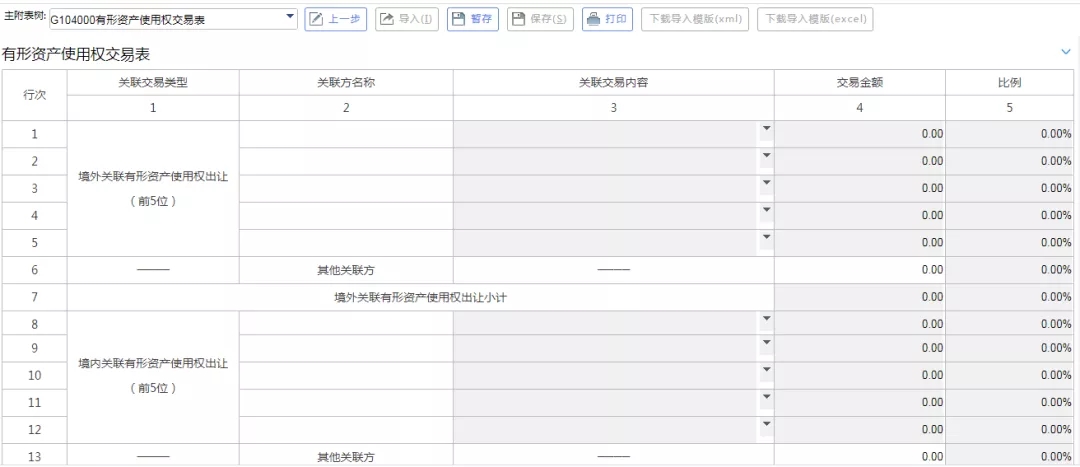Collapse the 有形资产使用权交易表 section chevron
This screenshot has height=467, width=1080.
click(x=1065, y=52)
